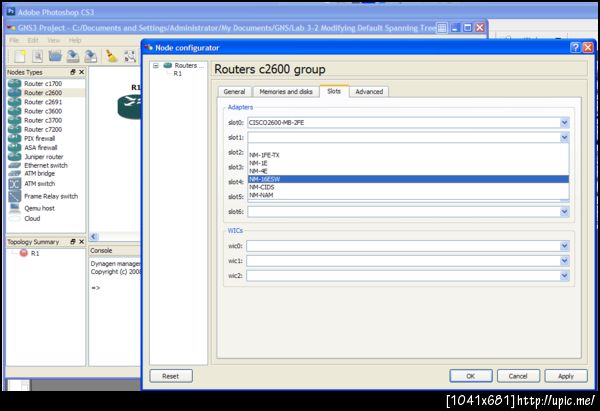Click the Reset button
The image size is (600, 411).
tap(171, 376)
